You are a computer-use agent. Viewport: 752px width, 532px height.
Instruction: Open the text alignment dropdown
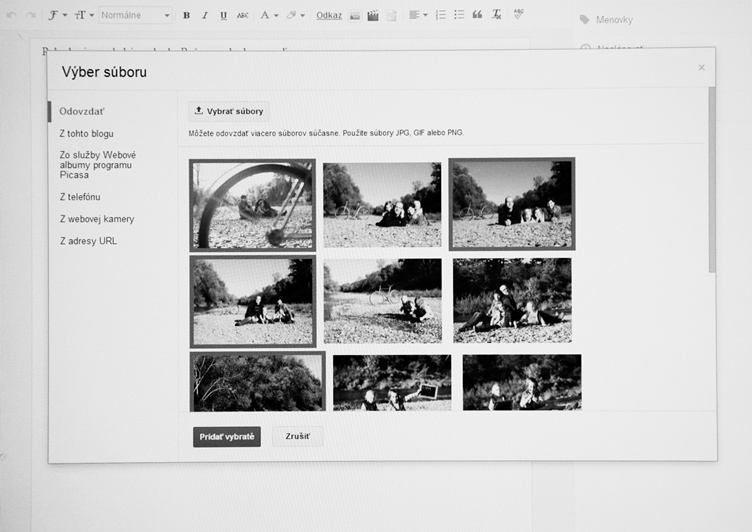coord(418,15)
